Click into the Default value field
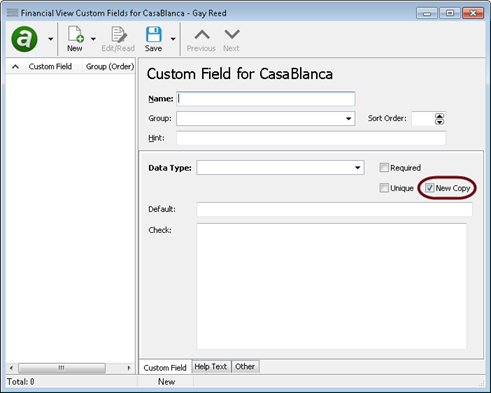This screenshot has width=491, height=393. tap(334, 209)
